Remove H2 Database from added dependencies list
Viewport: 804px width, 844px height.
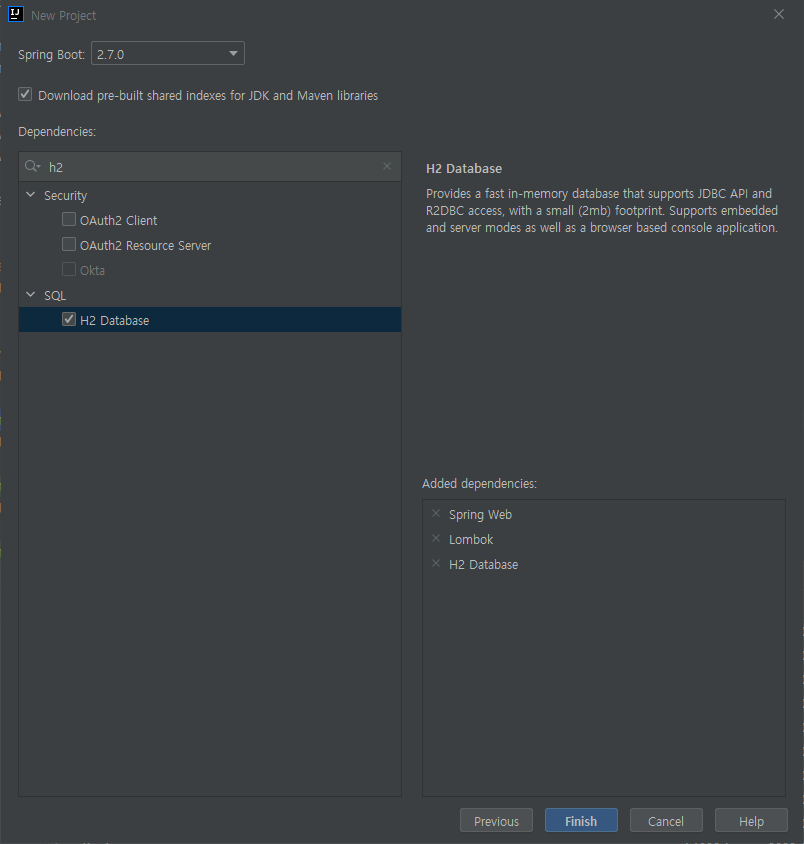(436, 564)
